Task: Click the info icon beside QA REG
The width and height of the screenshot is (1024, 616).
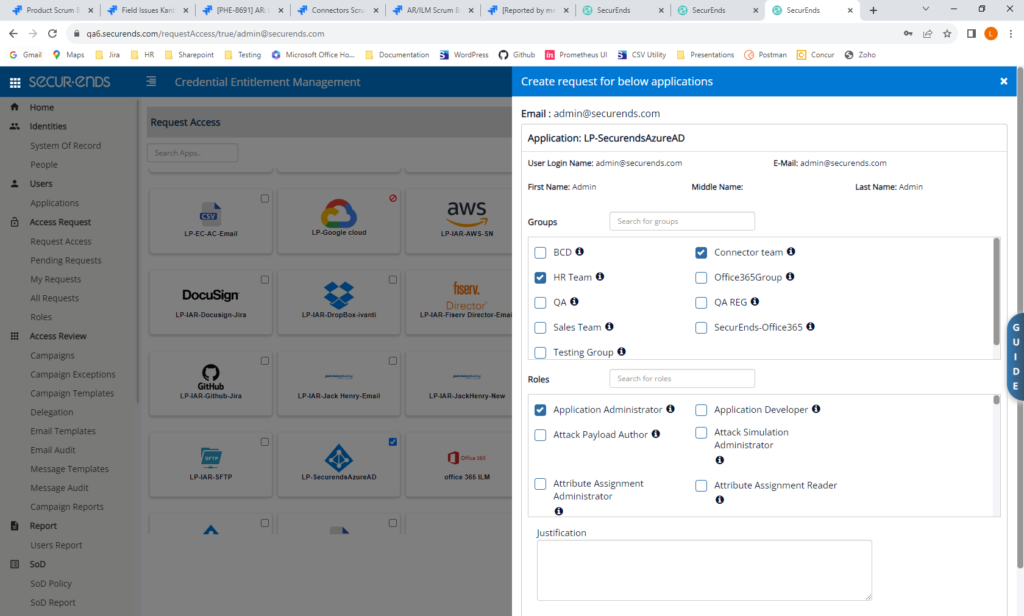Action: [755, 301]
